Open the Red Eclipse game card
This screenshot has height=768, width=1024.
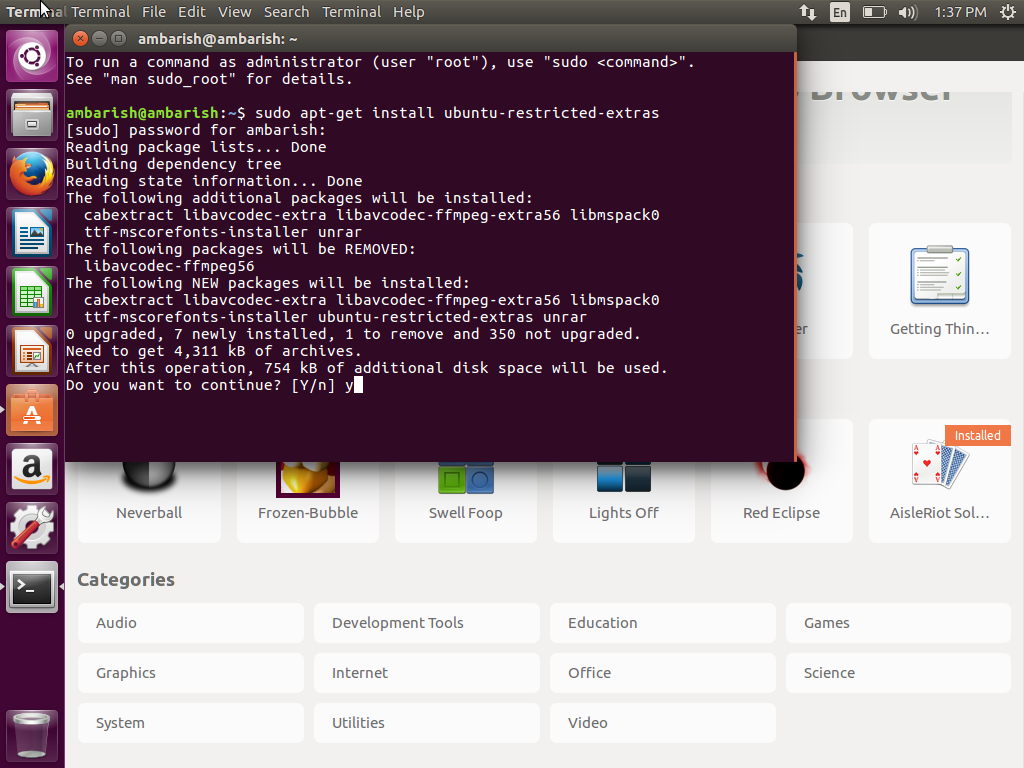782,502
